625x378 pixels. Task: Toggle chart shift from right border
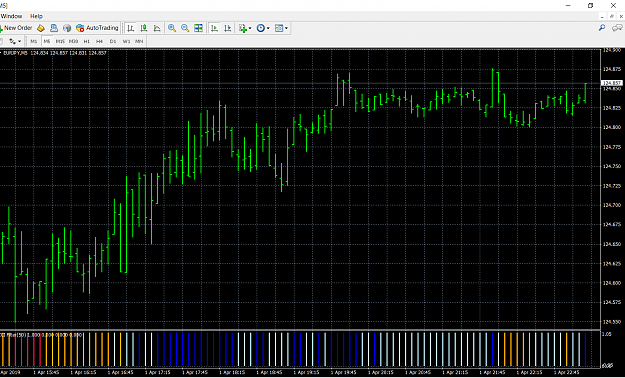click(x=228, y=28)
